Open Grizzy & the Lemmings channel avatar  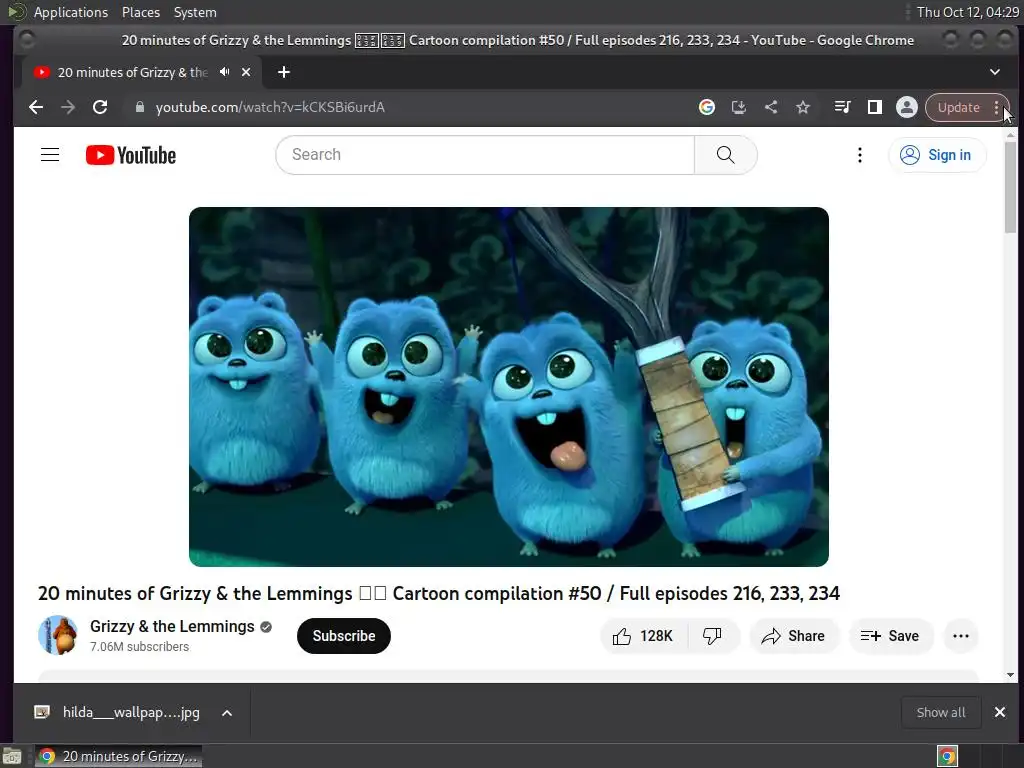pos(58,635)
